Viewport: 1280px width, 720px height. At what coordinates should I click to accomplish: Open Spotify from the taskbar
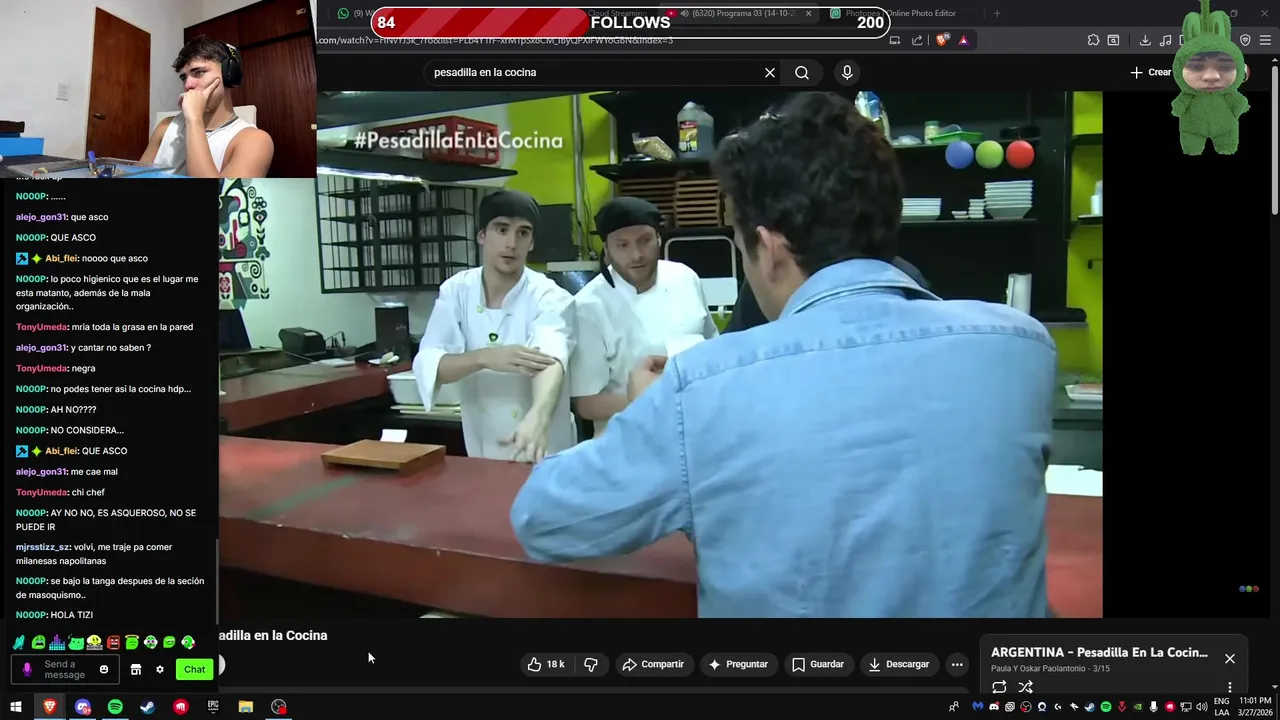click(115, 707)
